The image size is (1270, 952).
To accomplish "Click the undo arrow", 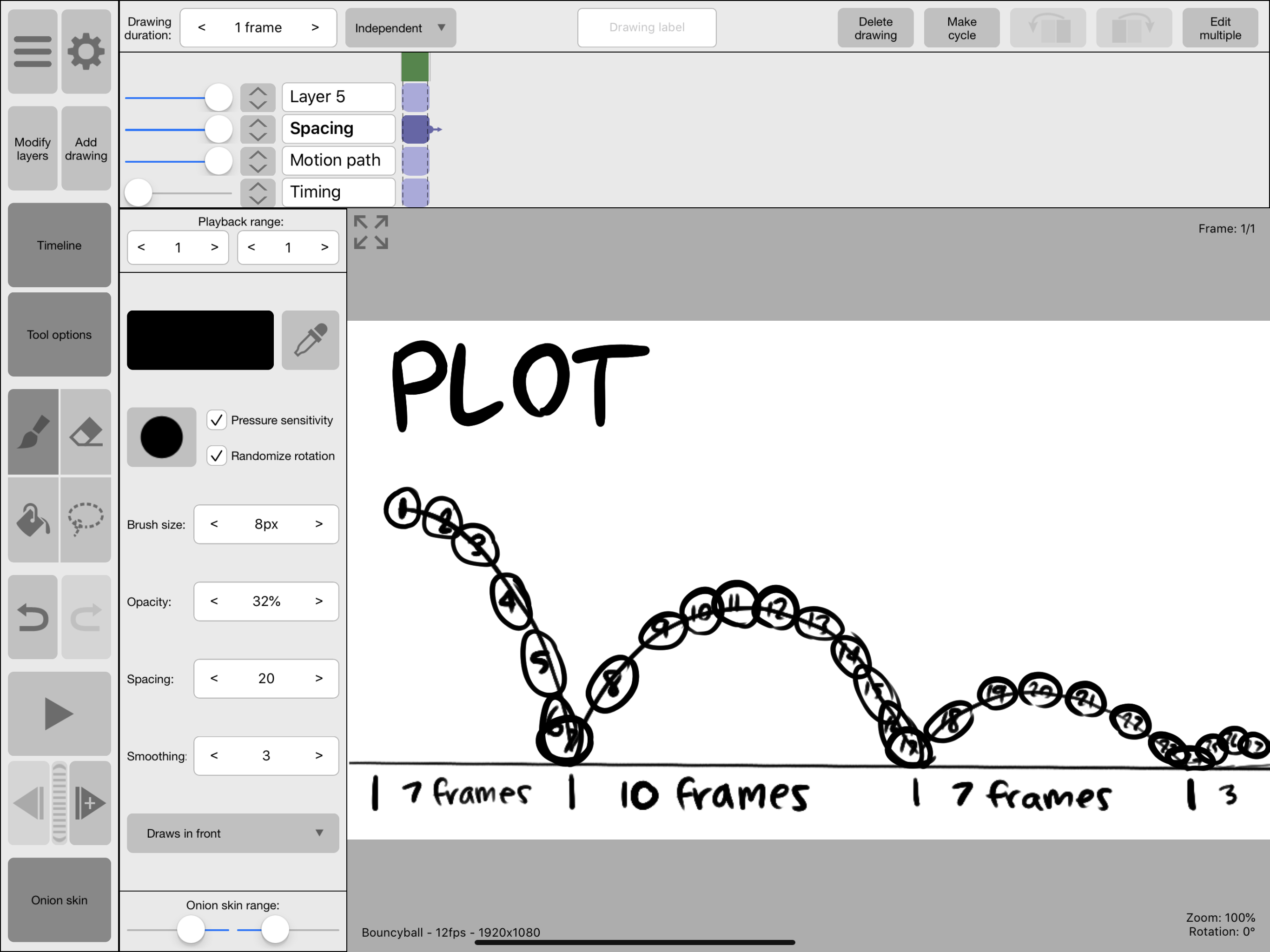I will point(33,617).
